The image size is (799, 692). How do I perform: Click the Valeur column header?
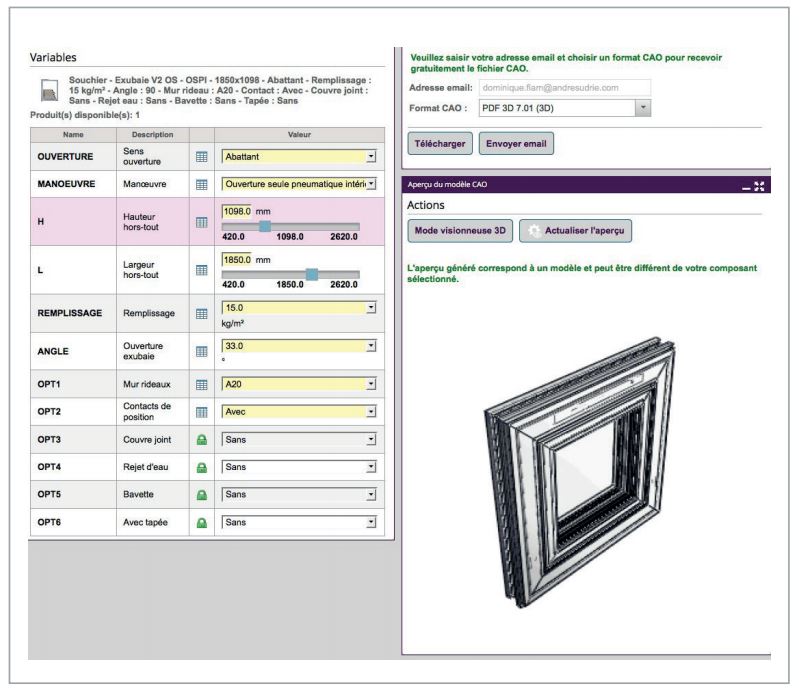(x=299, y=135)
